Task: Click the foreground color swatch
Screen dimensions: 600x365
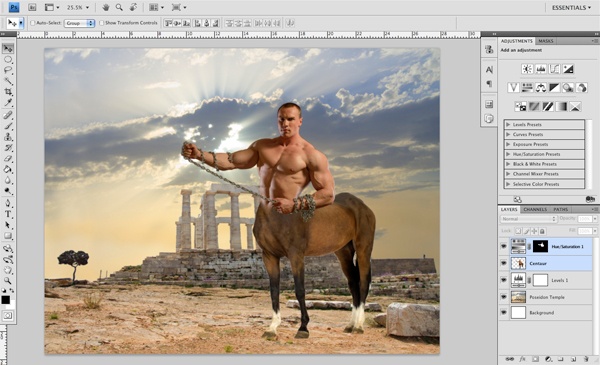Action: (x=5, y=300)
